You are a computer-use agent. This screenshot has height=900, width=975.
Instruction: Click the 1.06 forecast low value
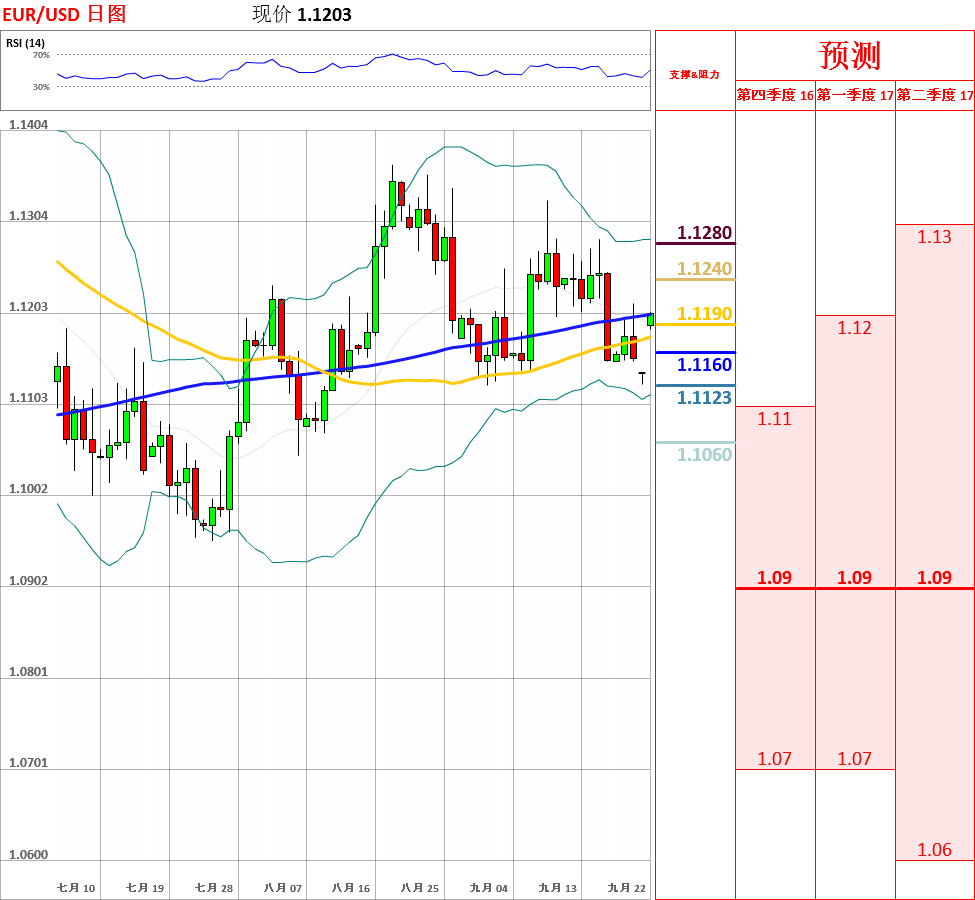point(935,850)
